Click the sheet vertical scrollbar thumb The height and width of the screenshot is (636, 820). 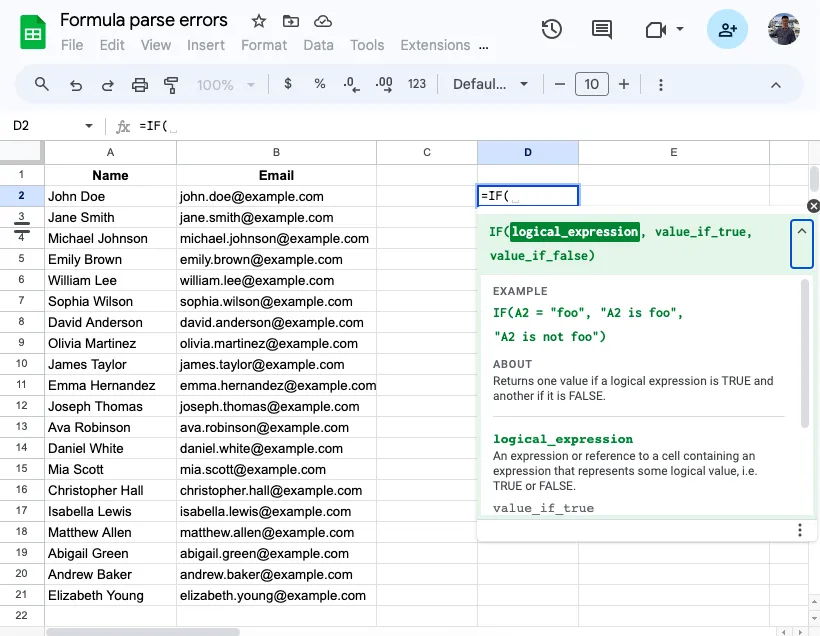[814, 179]
